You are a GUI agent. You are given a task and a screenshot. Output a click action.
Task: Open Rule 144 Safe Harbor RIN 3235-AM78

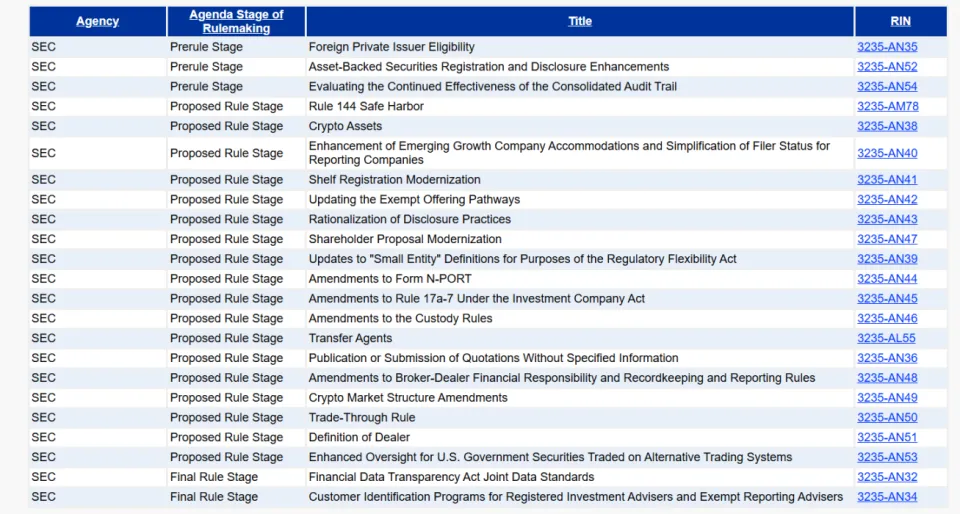pyautogui.click(x=887, y=107)
